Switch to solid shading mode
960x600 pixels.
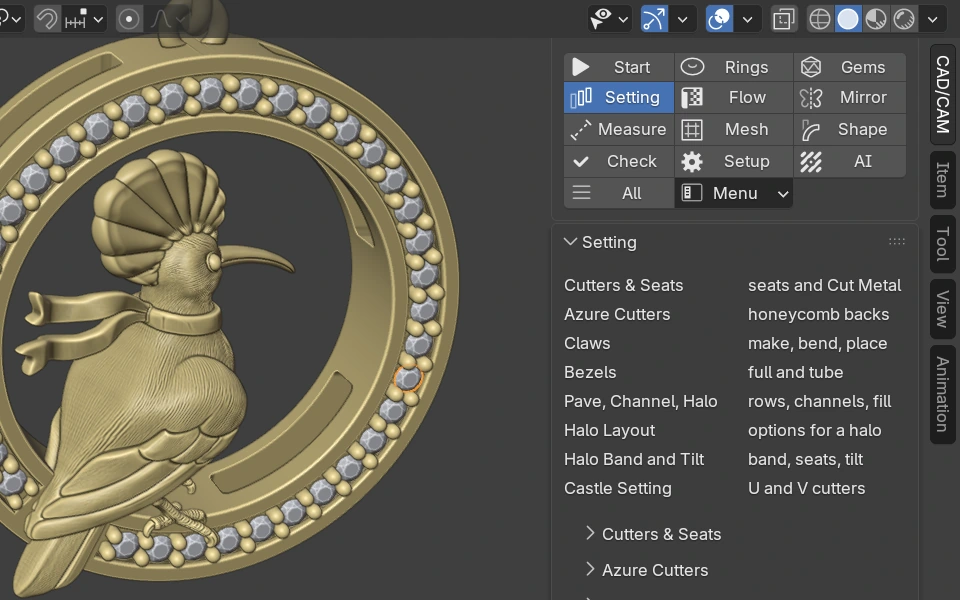(848, 19)
